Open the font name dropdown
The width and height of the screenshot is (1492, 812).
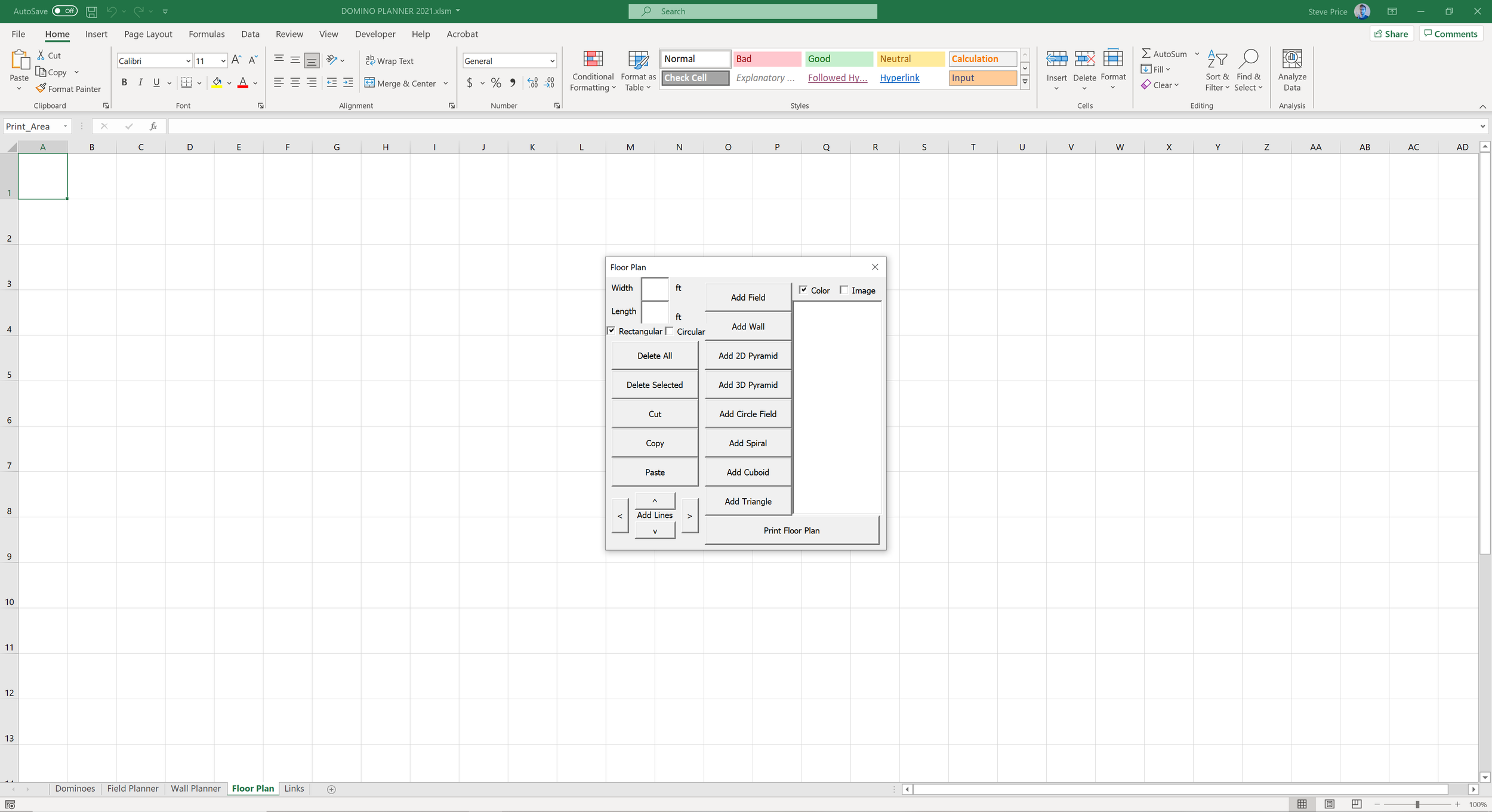[188, 61]
